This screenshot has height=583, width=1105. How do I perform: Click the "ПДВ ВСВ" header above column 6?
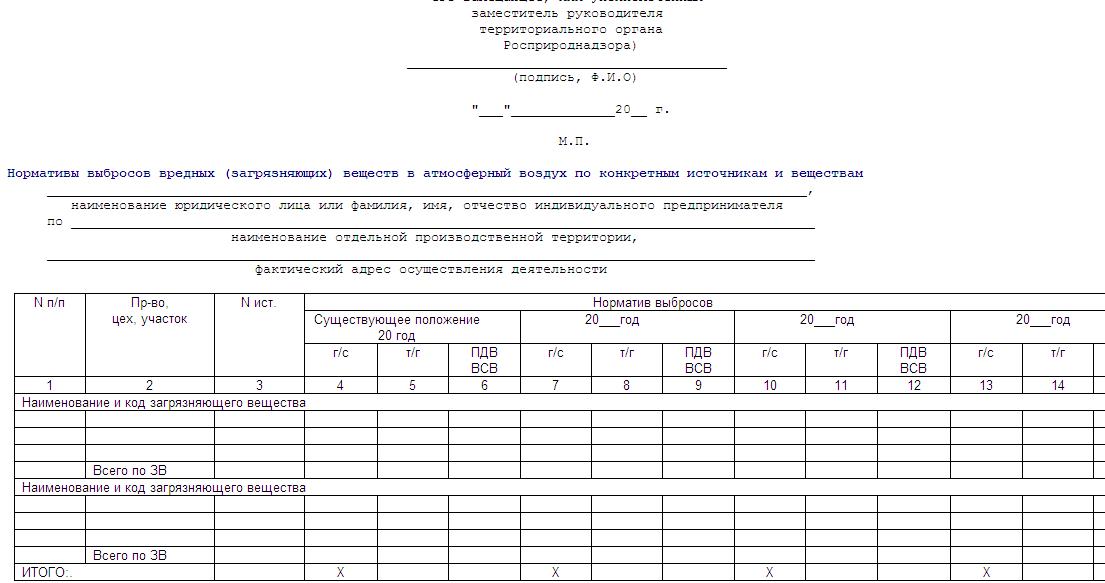click(484, 360)
